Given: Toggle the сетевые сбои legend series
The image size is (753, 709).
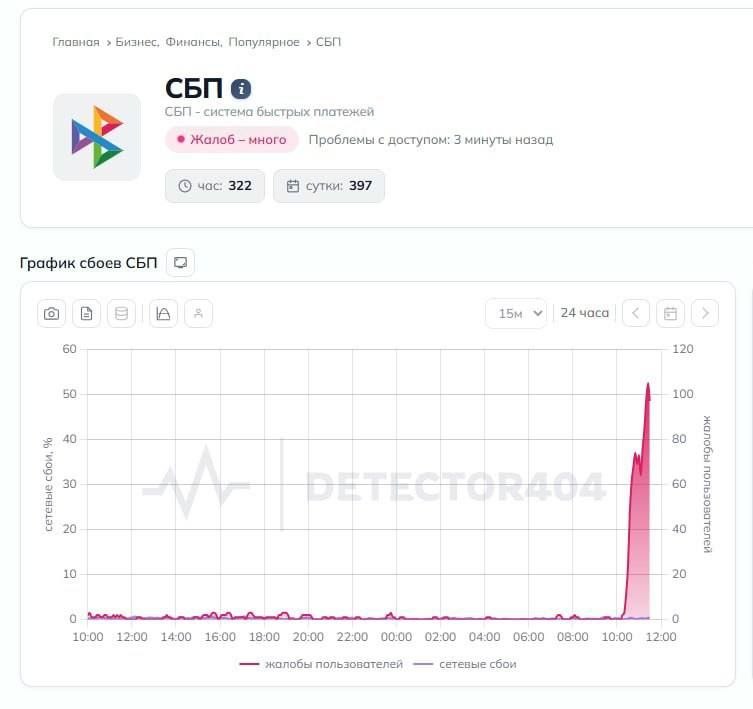Looking at the screenshot, I should [464, 664].
